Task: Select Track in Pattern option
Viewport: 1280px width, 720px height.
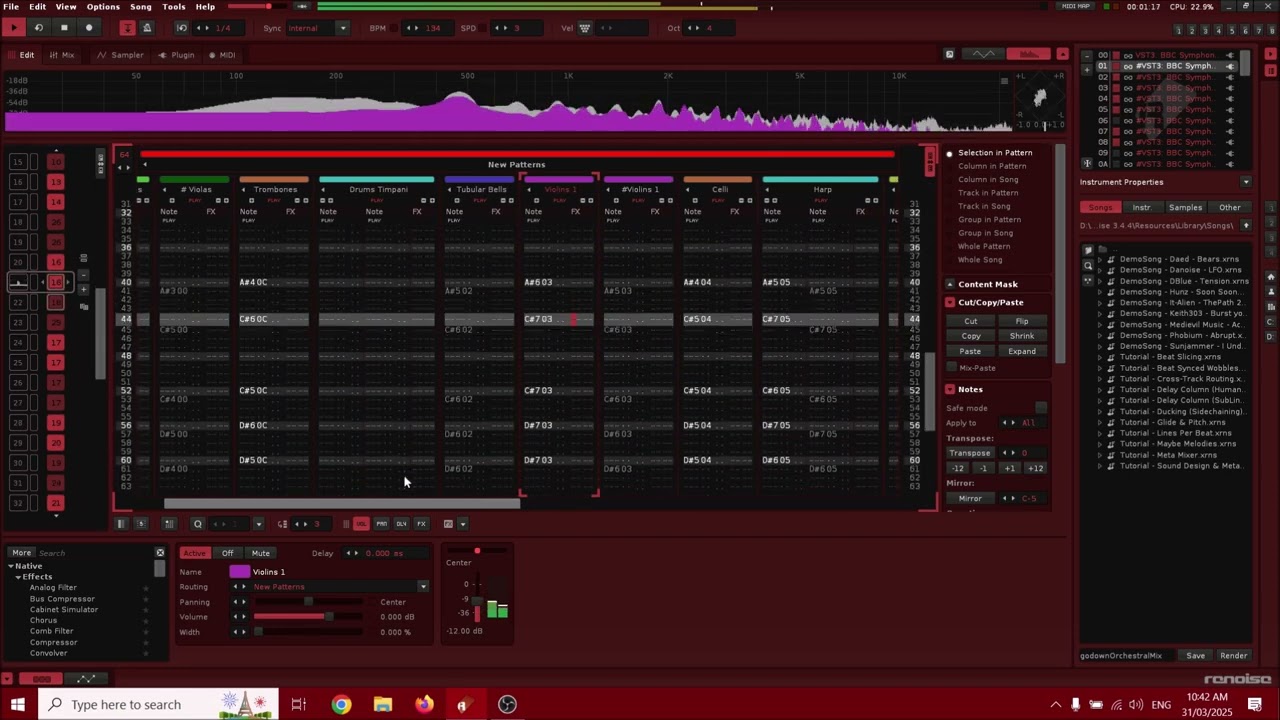Action: (988, 193)
